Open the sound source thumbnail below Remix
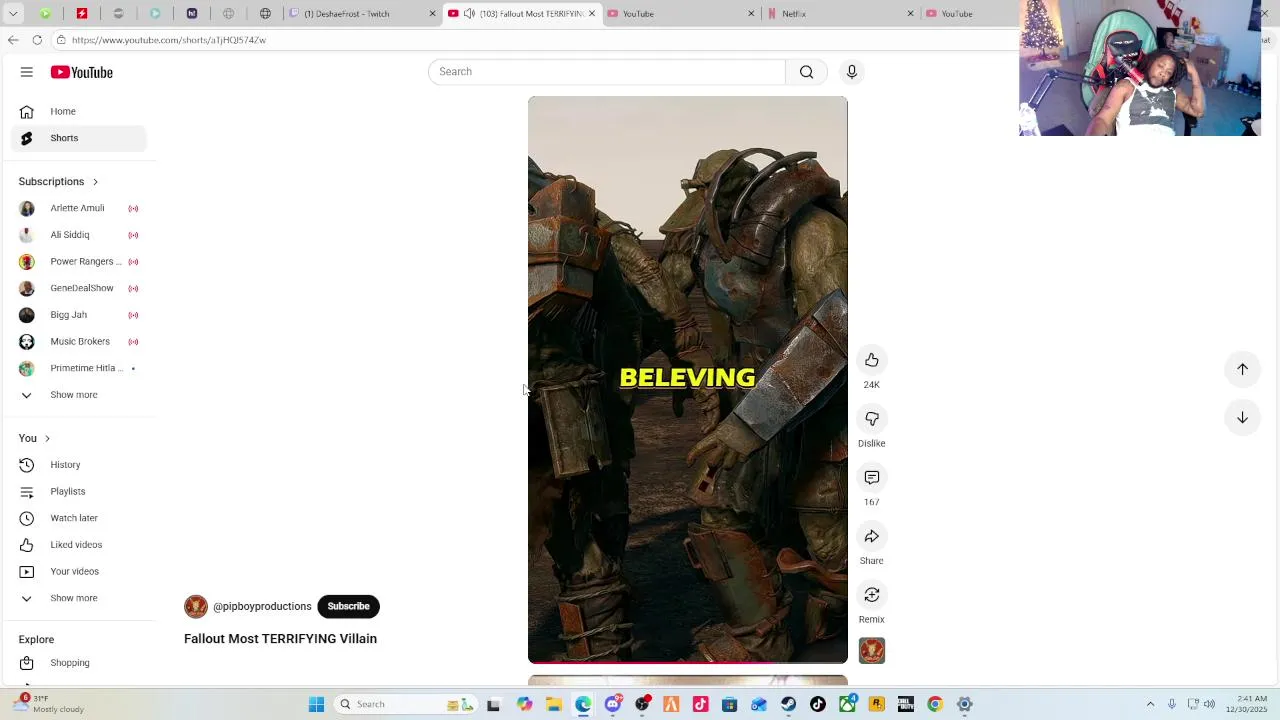The height and width of the screenshot is (720, 1280). [x=872, y=651]
